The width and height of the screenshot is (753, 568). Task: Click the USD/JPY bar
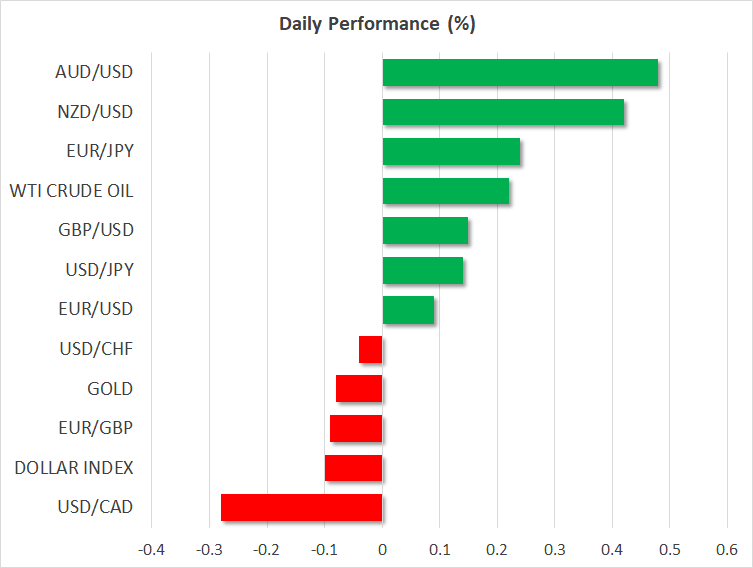click(423, 270)
